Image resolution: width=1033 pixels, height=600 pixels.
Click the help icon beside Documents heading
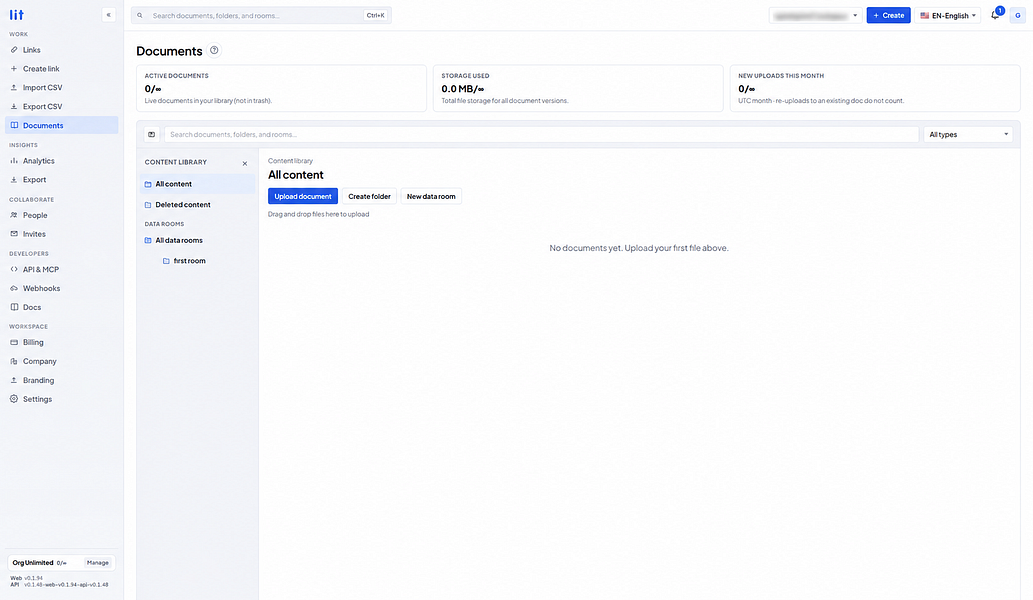click(214, 50)
